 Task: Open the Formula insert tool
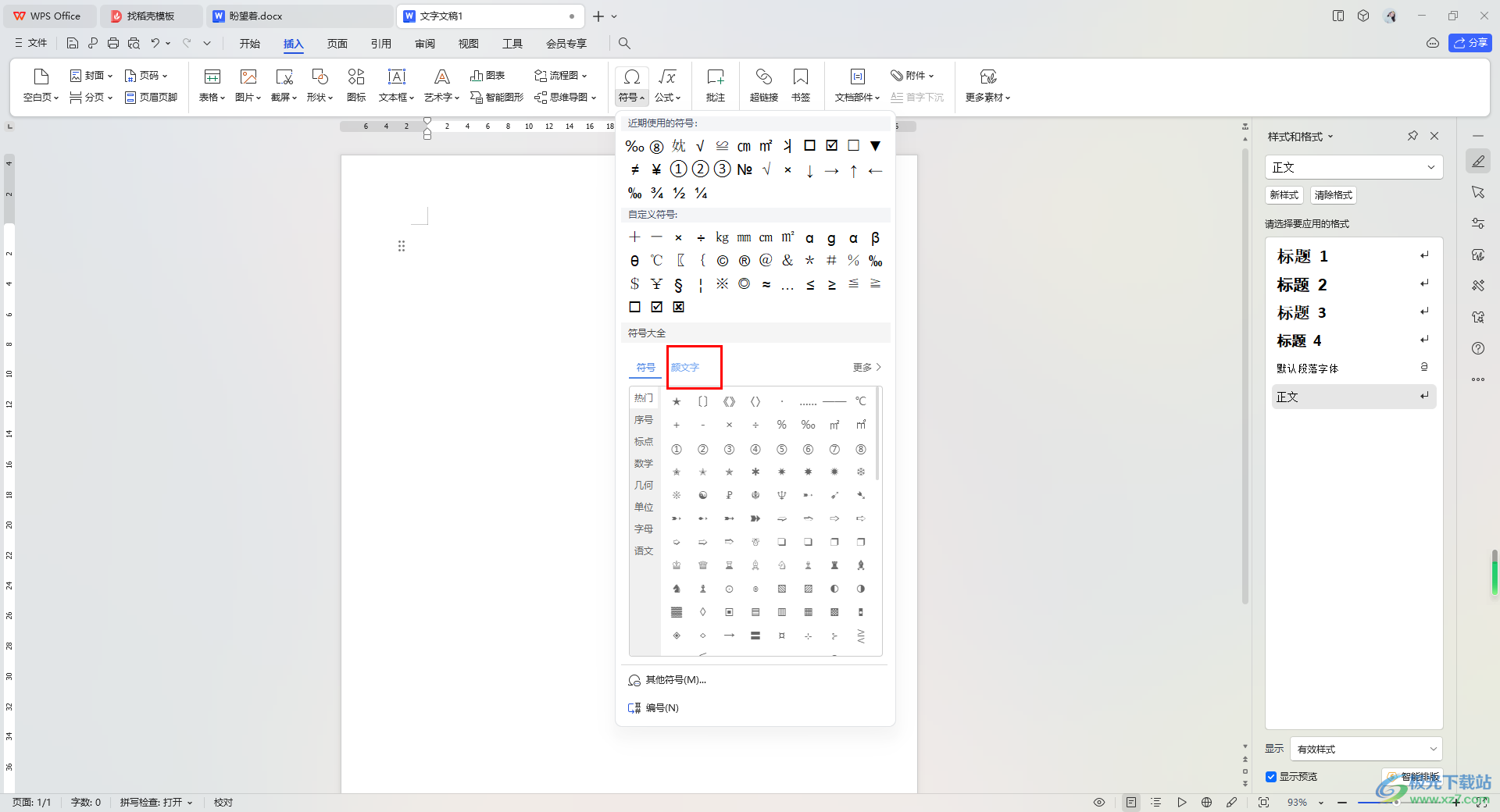667,86
